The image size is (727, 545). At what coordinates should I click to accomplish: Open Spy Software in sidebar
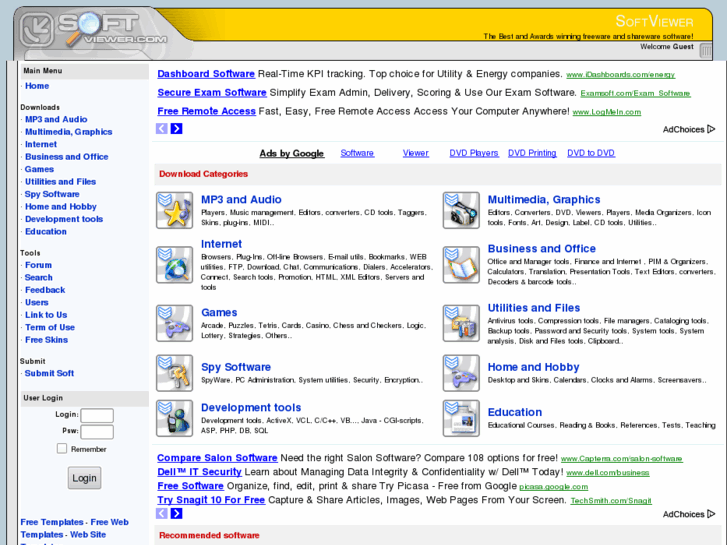tap(52, 194)
